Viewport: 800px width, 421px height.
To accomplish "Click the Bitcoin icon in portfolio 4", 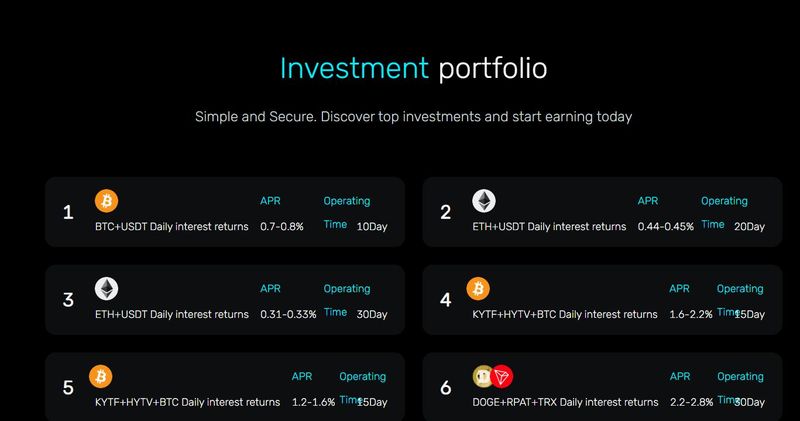I will [x=478, y=289].
